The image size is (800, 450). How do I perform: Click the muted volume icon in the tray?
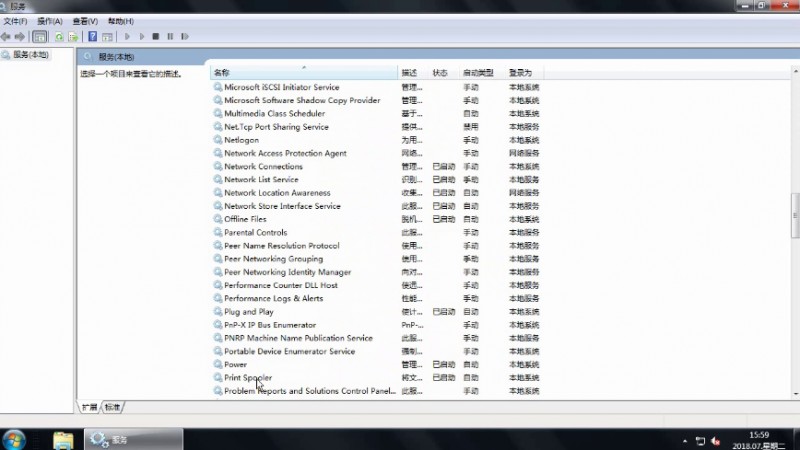[x=715, y=441]
